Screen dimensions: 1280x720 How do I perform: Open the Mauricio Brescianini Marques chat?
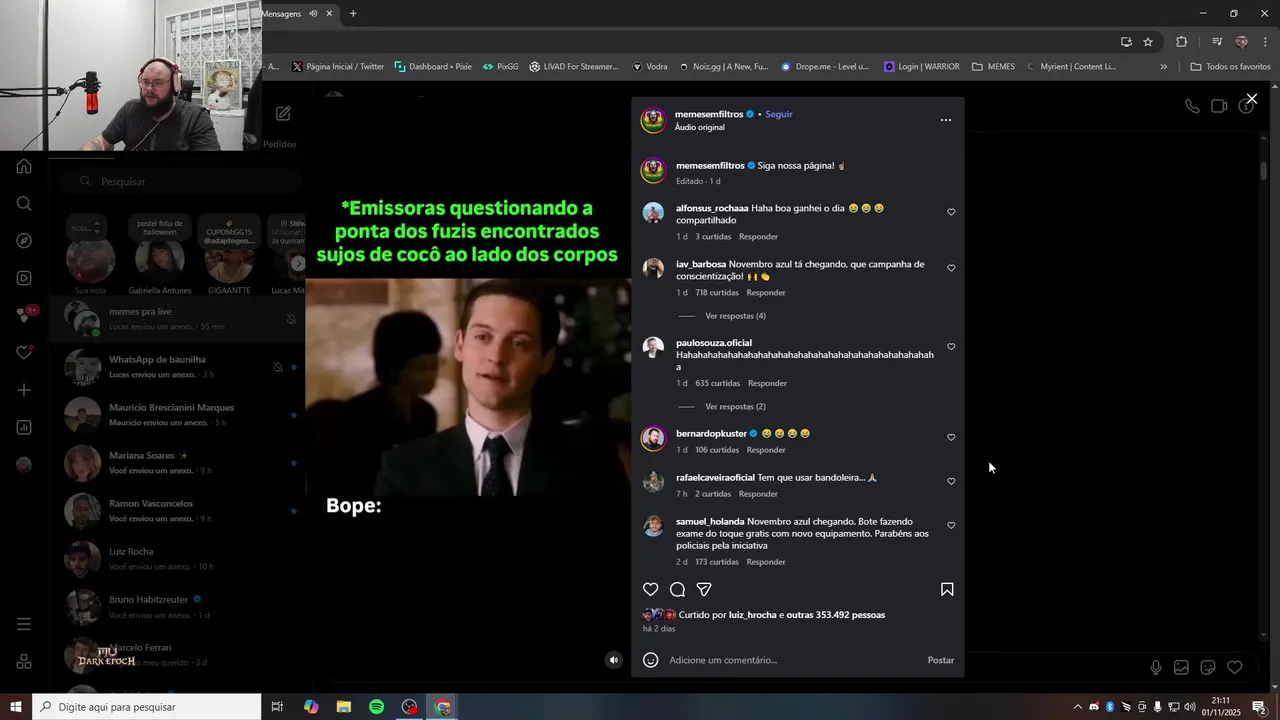coord(177,415)
